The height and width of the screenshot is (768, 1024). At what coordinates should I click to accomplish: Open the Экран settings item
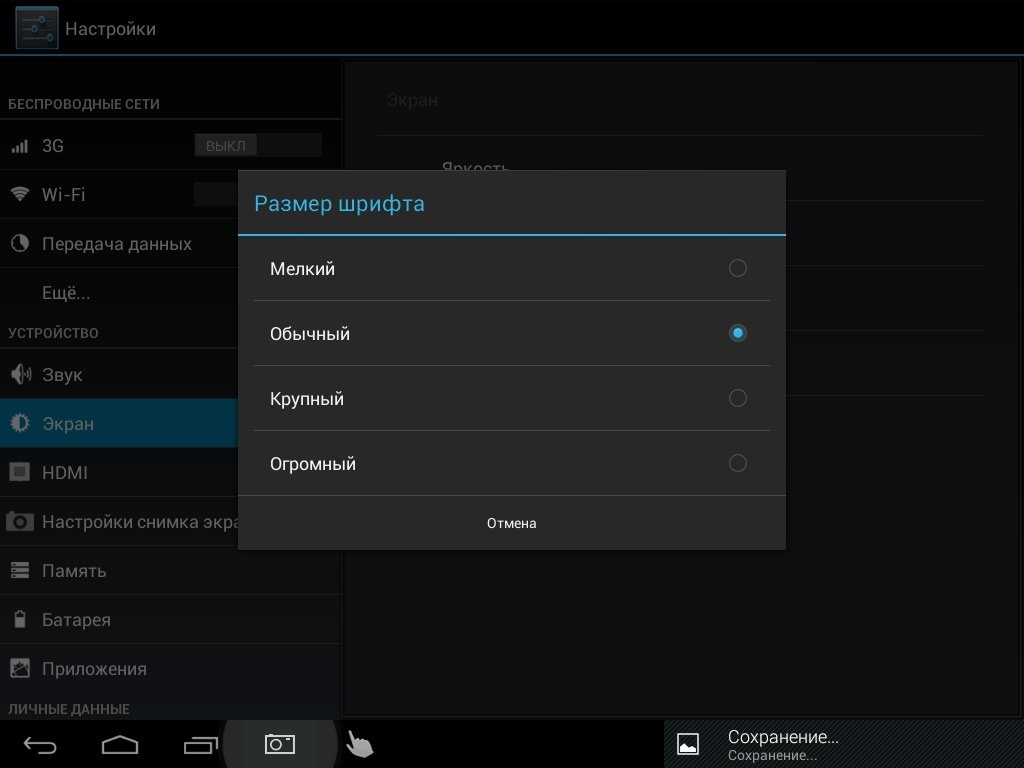68,424
